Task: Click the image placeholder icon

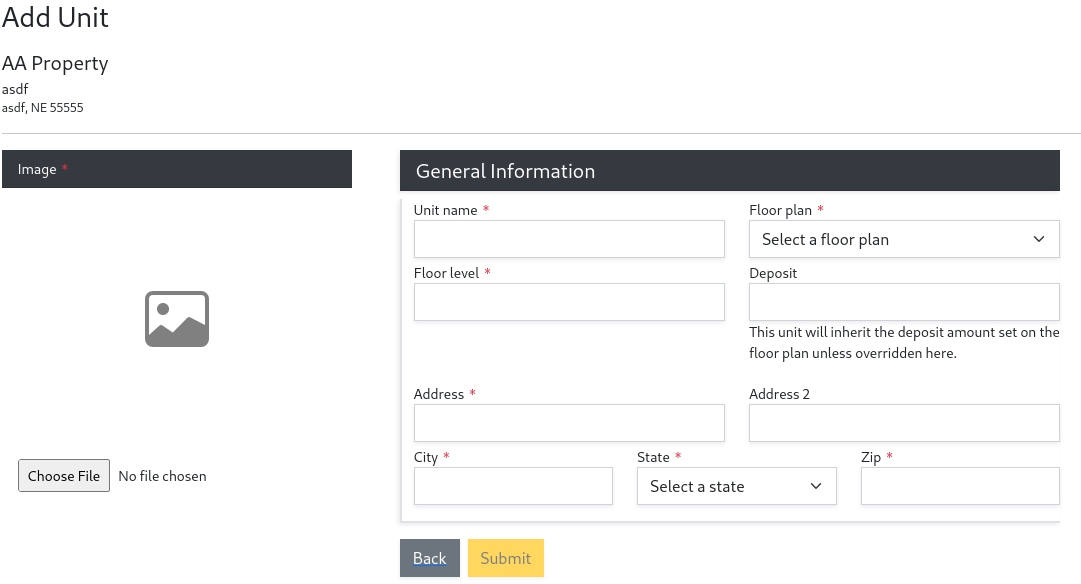Action: coord(177,319)
